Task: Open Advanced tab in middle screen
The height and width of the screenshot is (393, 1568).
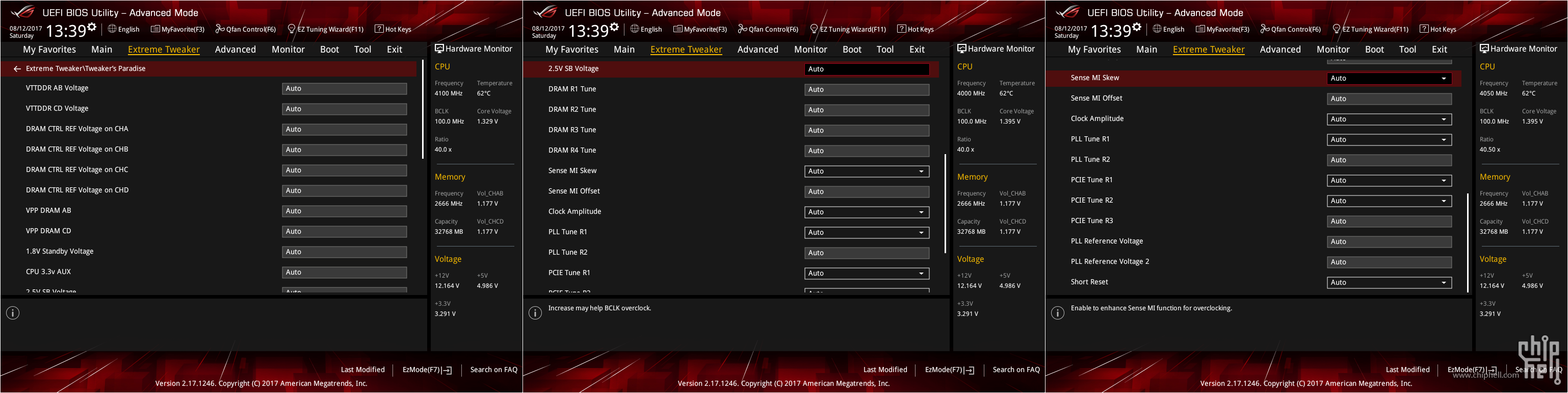Action: (x=757, y=50)
